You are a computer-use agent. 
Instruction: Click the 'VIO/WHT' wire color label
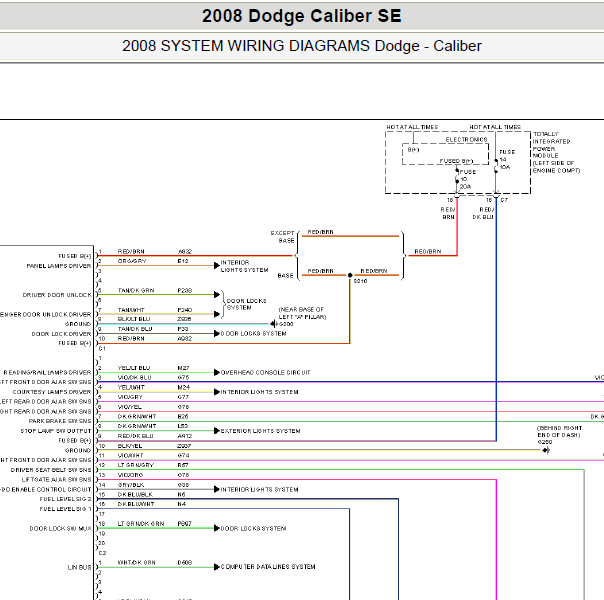click(131, 456)
